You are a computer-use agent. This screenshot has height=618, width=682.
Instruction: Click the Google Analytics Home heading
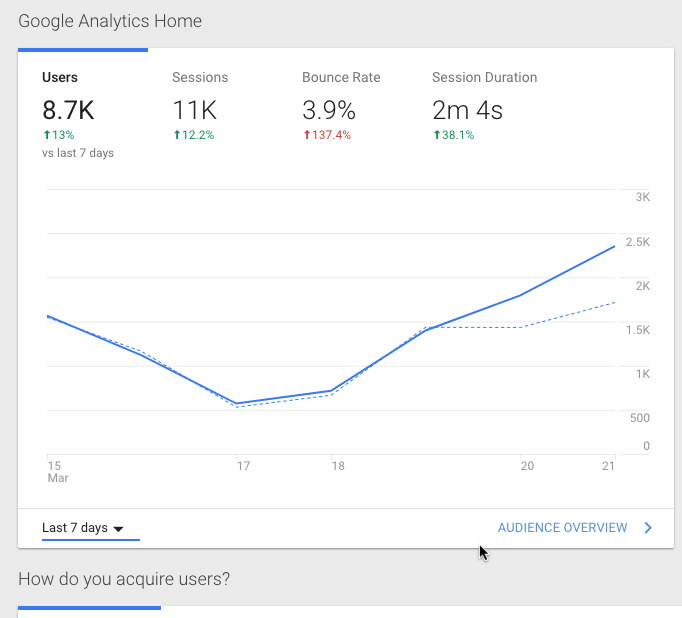click(110, 21)
